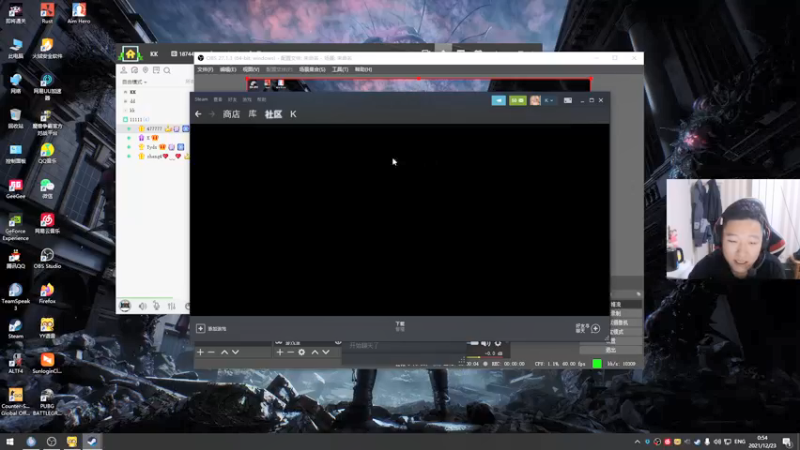Image resolution: width=800 pixels, height=450 pixels.
Task: Go back using Steam's back arrow
Action: pos(198,114)
